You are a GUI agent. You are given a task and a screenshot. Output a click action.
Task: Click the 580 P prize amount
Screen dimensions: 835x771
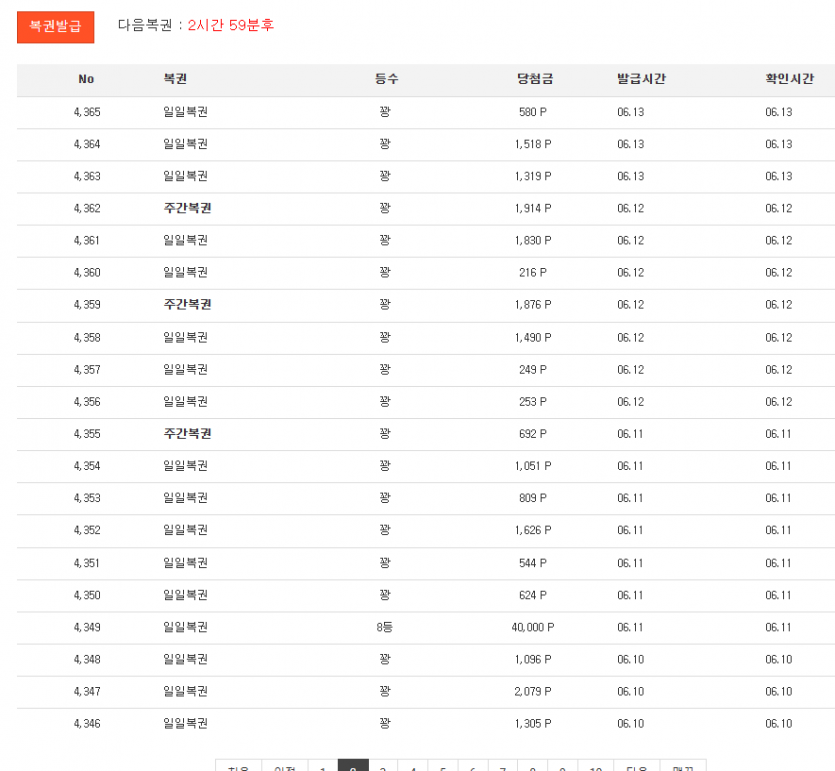pyautogui.click(x=533, y=112)
